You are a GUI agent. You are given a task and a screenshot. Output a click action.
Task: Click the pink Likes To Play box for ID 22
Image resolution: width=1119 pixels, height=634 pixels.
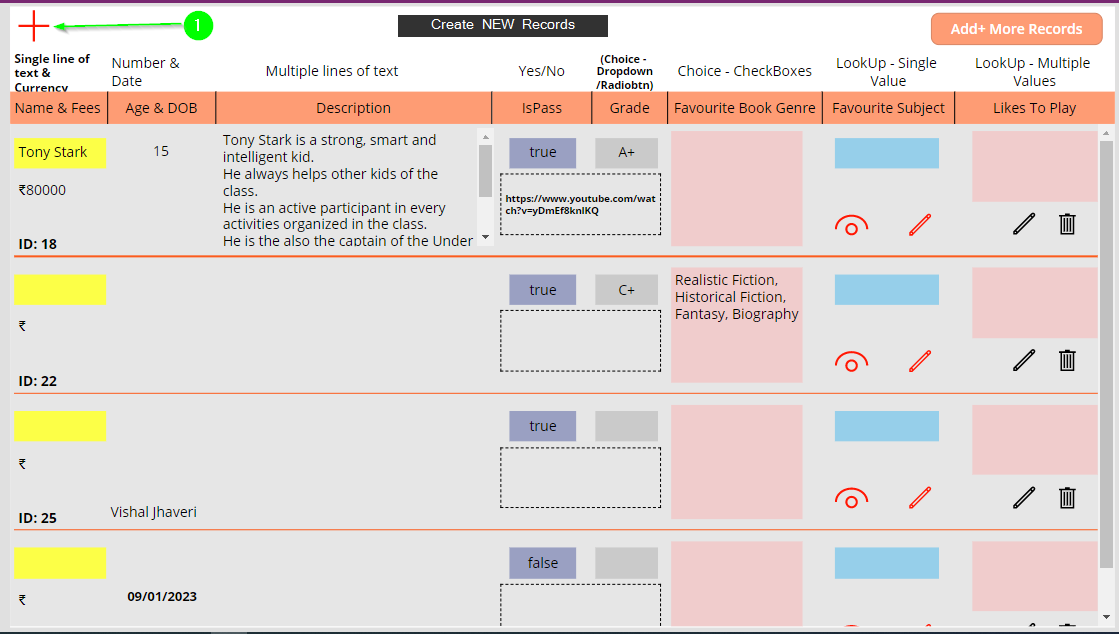[x=1035, y=303]
